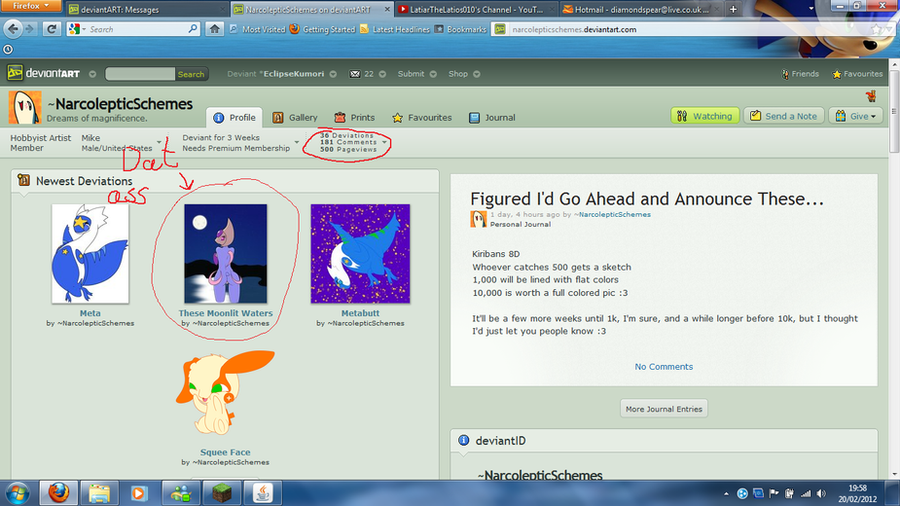
Task: Click the Windows Start orb
Action: 17,493
